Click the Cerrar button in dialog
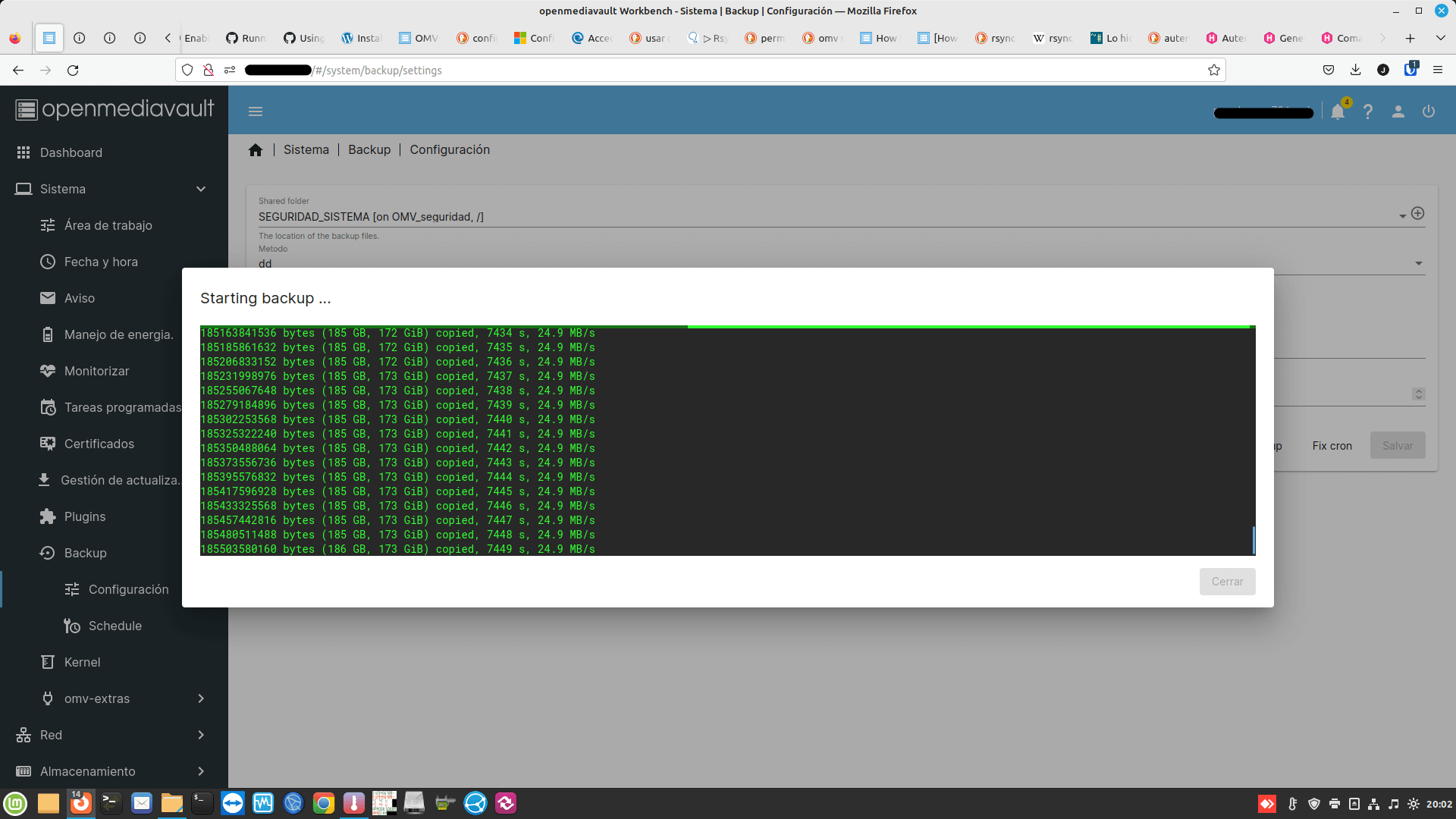Screen dimensions: 1456x819 (x=1227, y=582)
